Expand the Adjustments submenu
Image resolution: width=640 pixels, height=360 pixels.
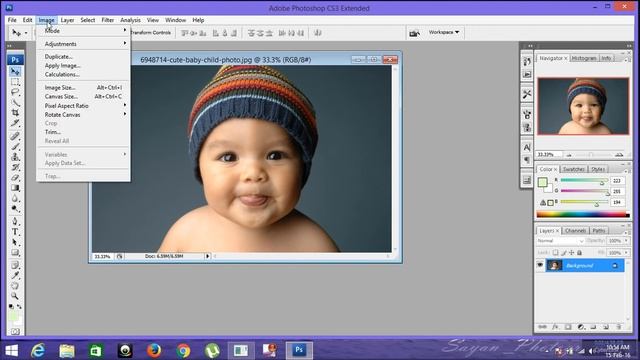click(83, 44)
